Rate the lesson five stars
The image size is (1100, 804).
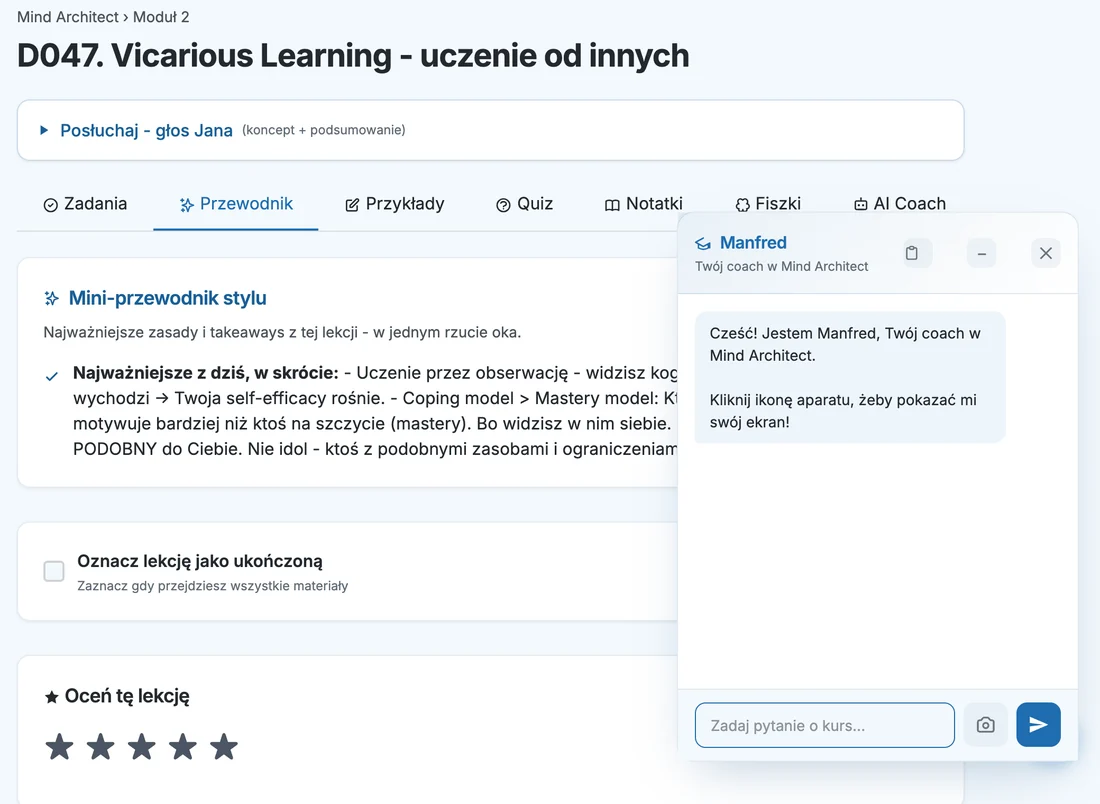pos(224,746)
